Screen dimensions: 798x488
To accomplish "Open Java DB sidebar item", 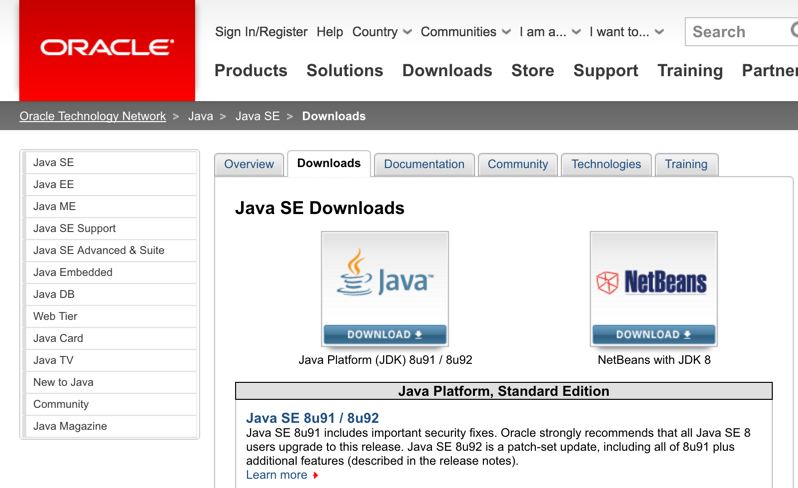I will [110, 294].
